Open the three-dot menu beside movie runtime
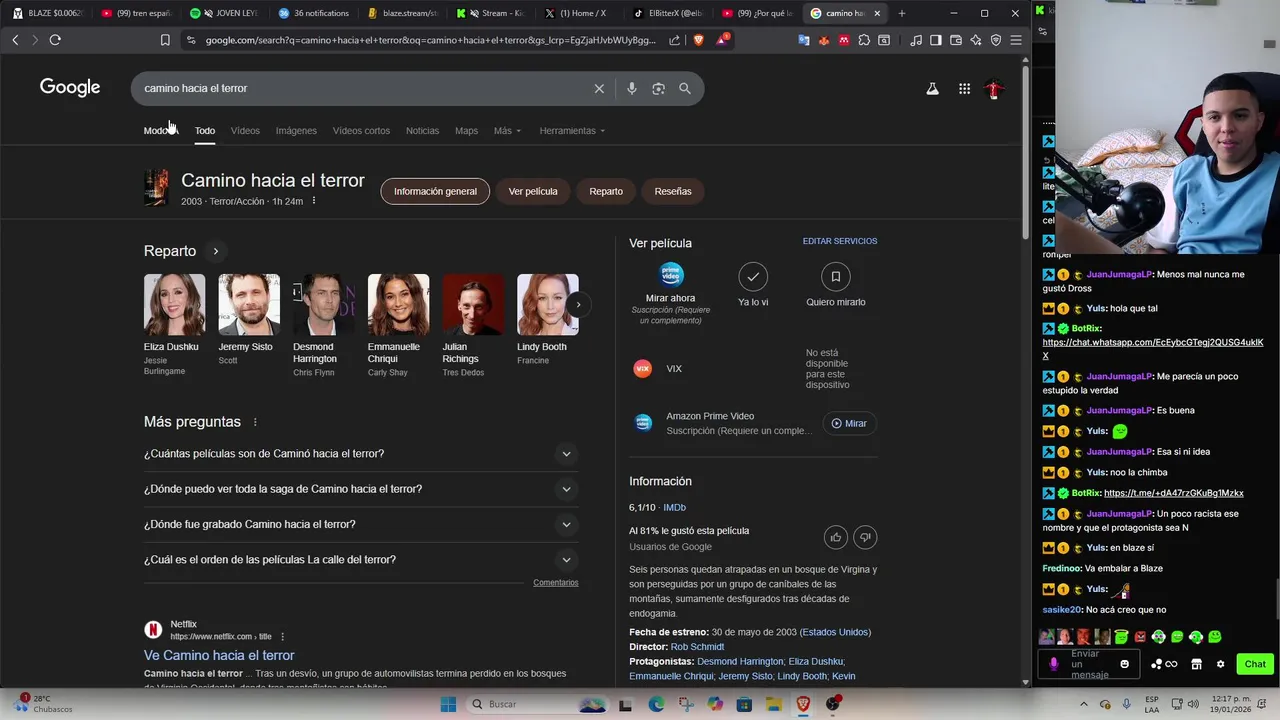1280x720 pixels. pos(314,201)
